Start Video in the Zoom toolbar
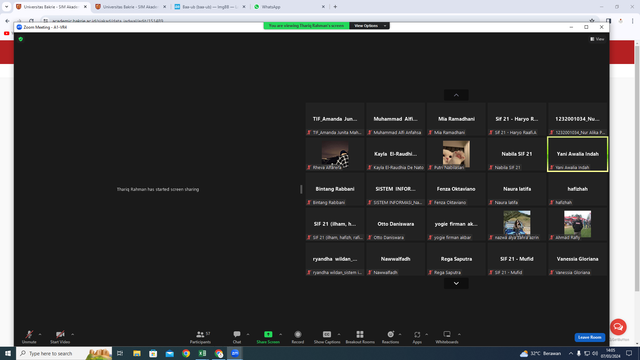640x360 pixels. [x=60, y=337]
